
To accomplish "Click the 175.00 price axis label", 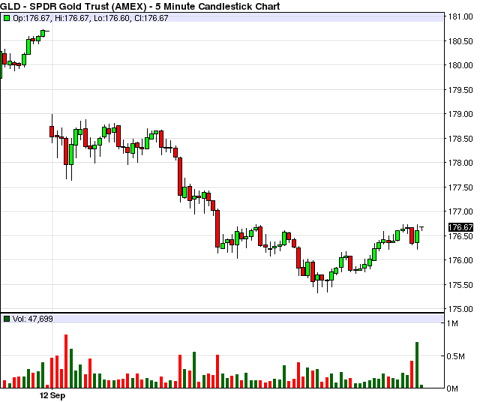I will pos(460,309).
